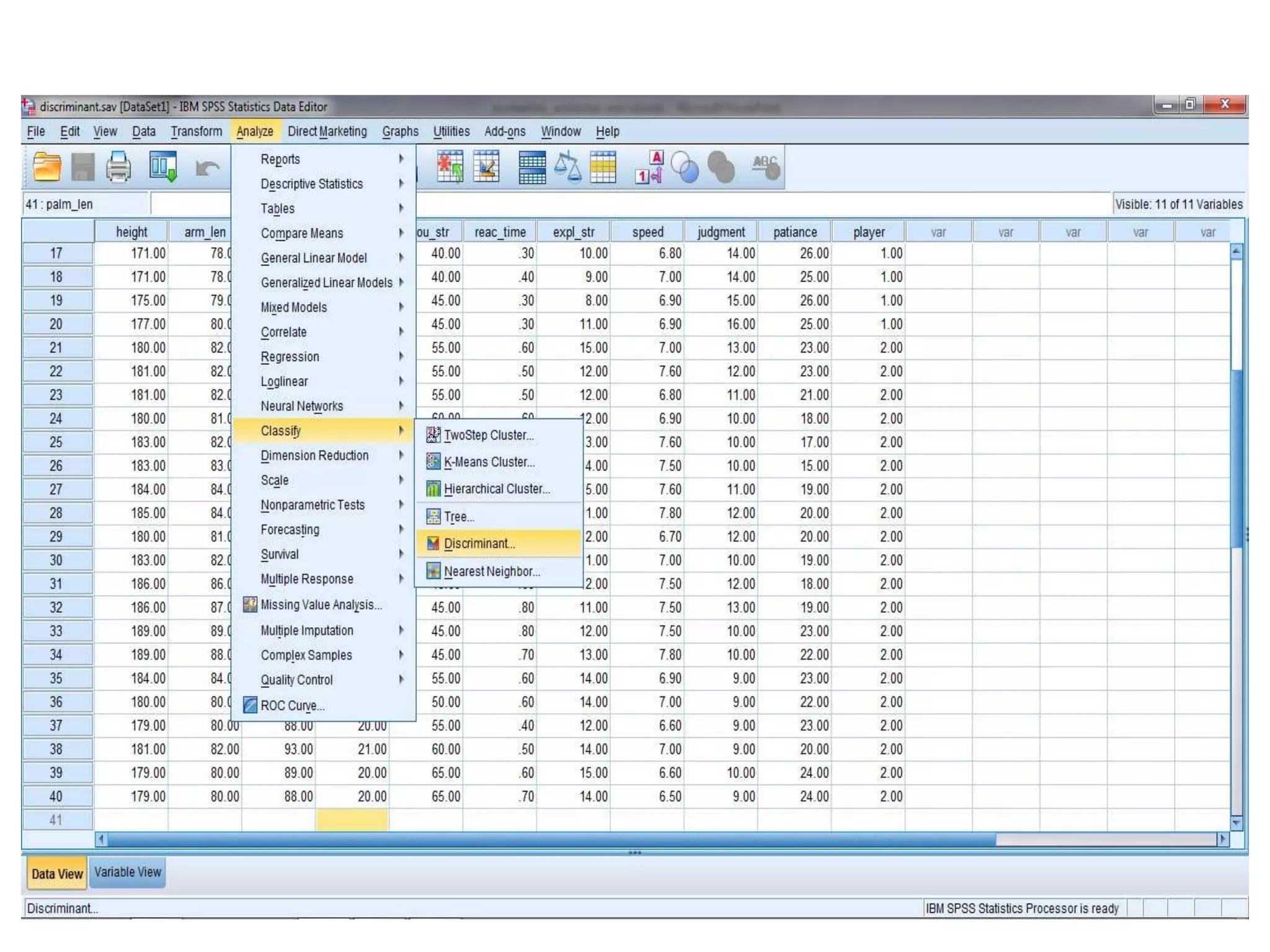This screenshot has height=952, width=1270.
Task: Click the Value Labels toolbar icon
Action: click(x=649, y=167)
